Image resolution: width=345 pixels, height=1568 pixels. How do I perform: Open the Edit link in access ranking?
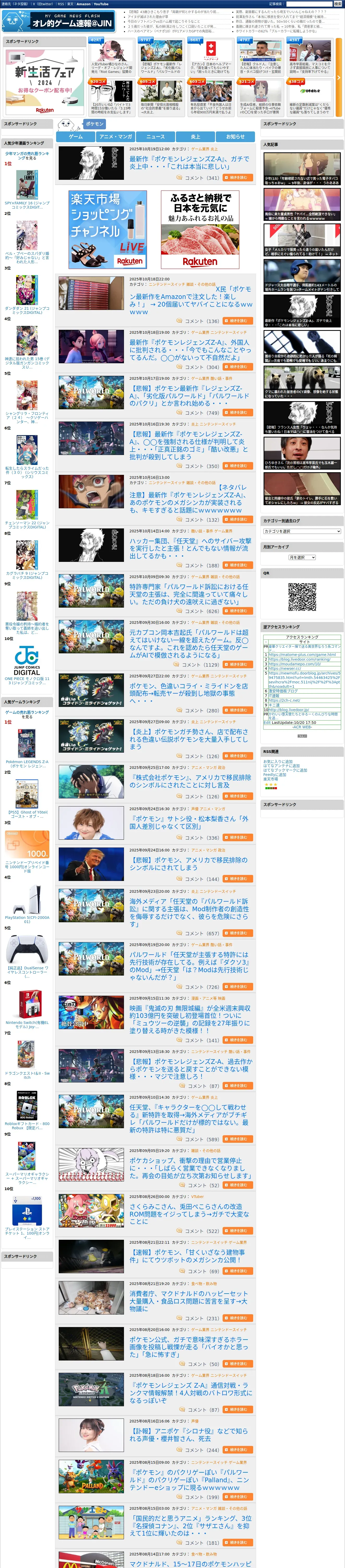[x=267, y=723]
